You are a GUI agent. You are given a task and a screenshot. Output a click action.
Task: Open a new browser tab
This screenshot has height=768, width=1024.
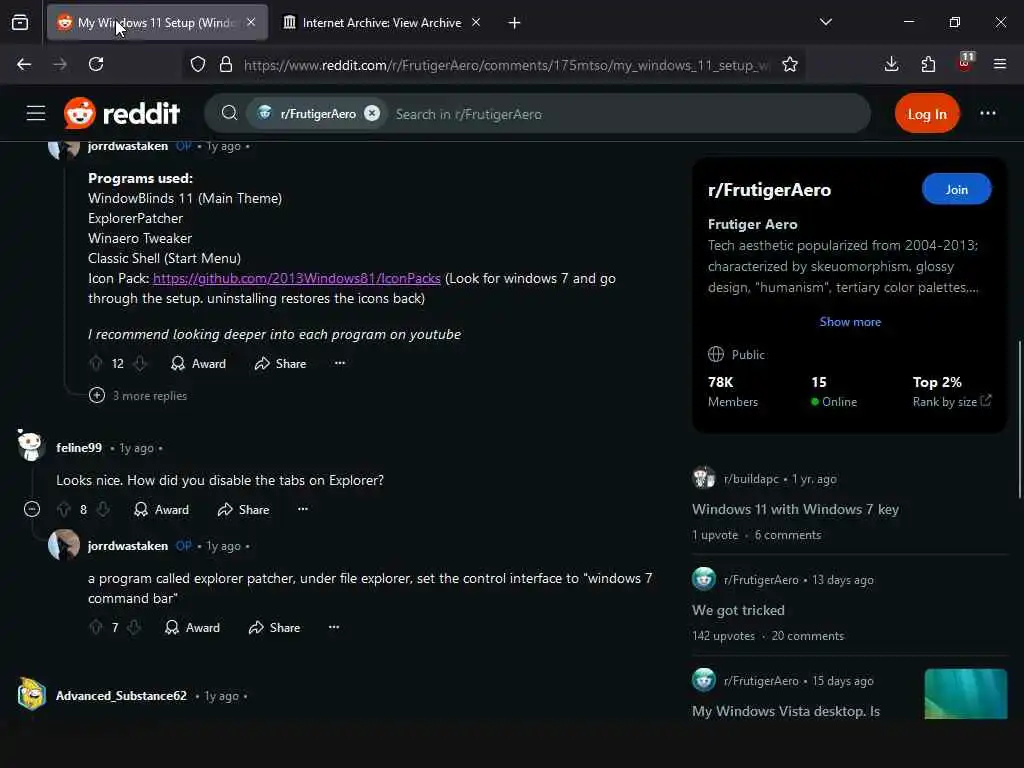515,23
